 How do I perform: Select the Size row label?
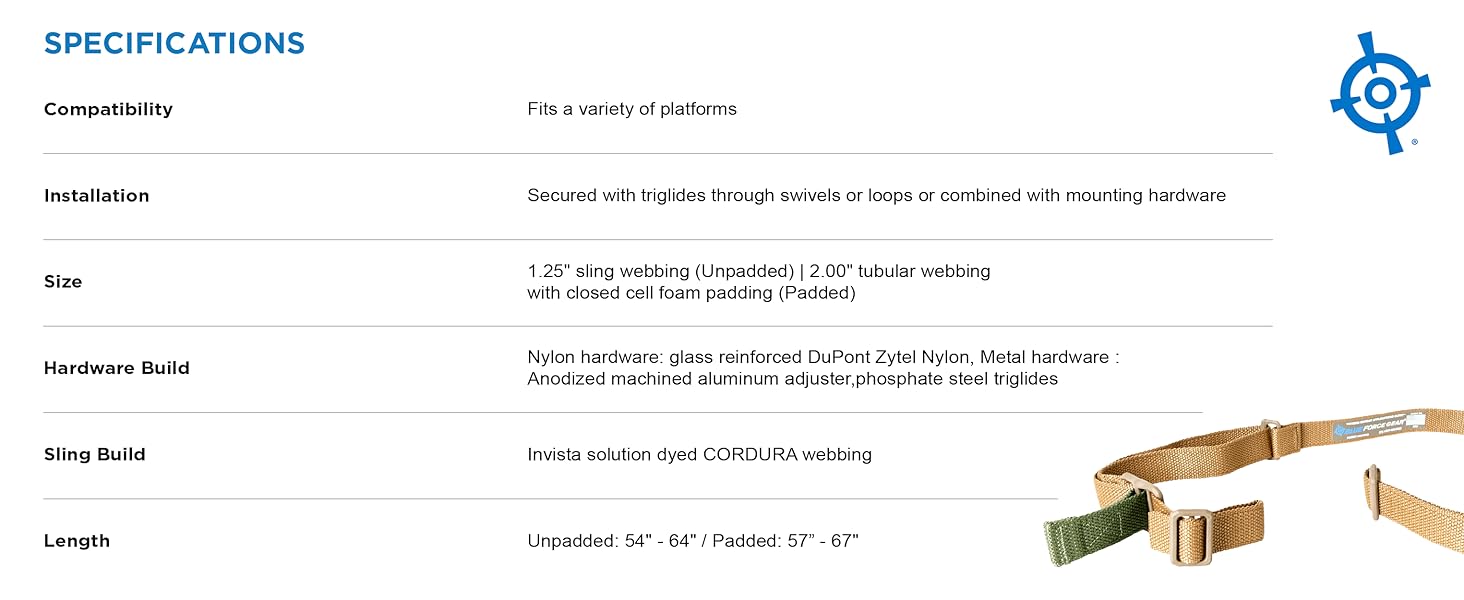(63, 282)
